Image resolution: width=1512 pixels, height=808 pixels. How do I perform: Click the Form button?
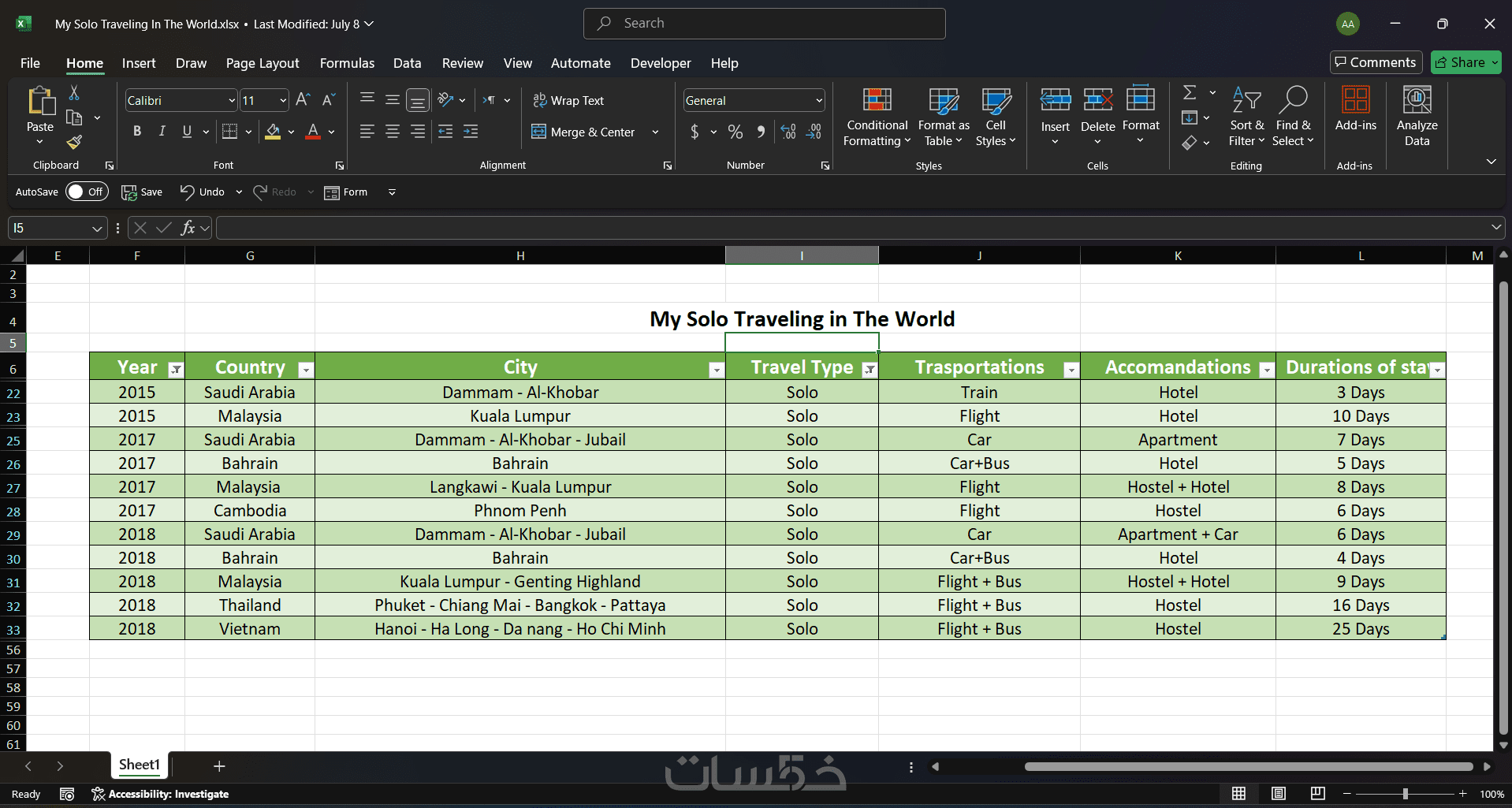(x=345, y=192)
